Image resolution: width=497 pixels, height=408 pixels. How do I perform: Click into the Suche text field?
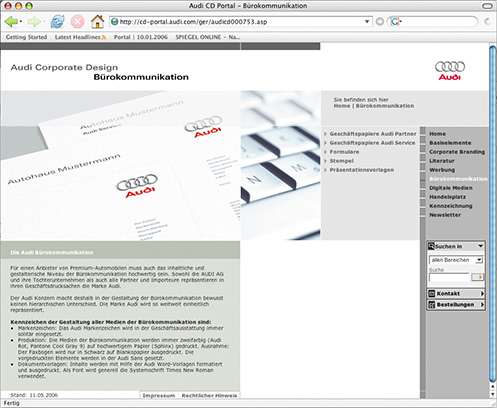point(449,277)
